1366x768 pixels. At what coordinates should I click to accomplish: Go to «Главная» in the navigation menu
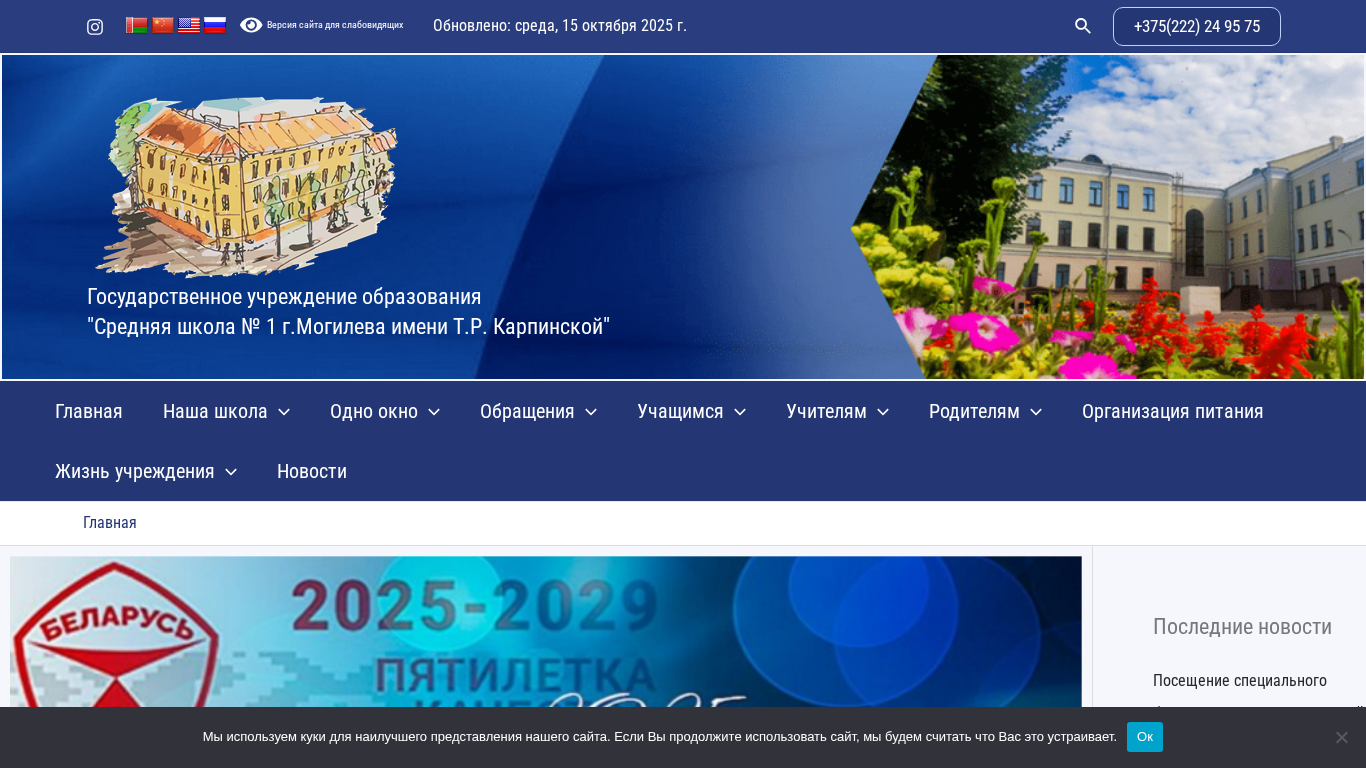[89, 411]
